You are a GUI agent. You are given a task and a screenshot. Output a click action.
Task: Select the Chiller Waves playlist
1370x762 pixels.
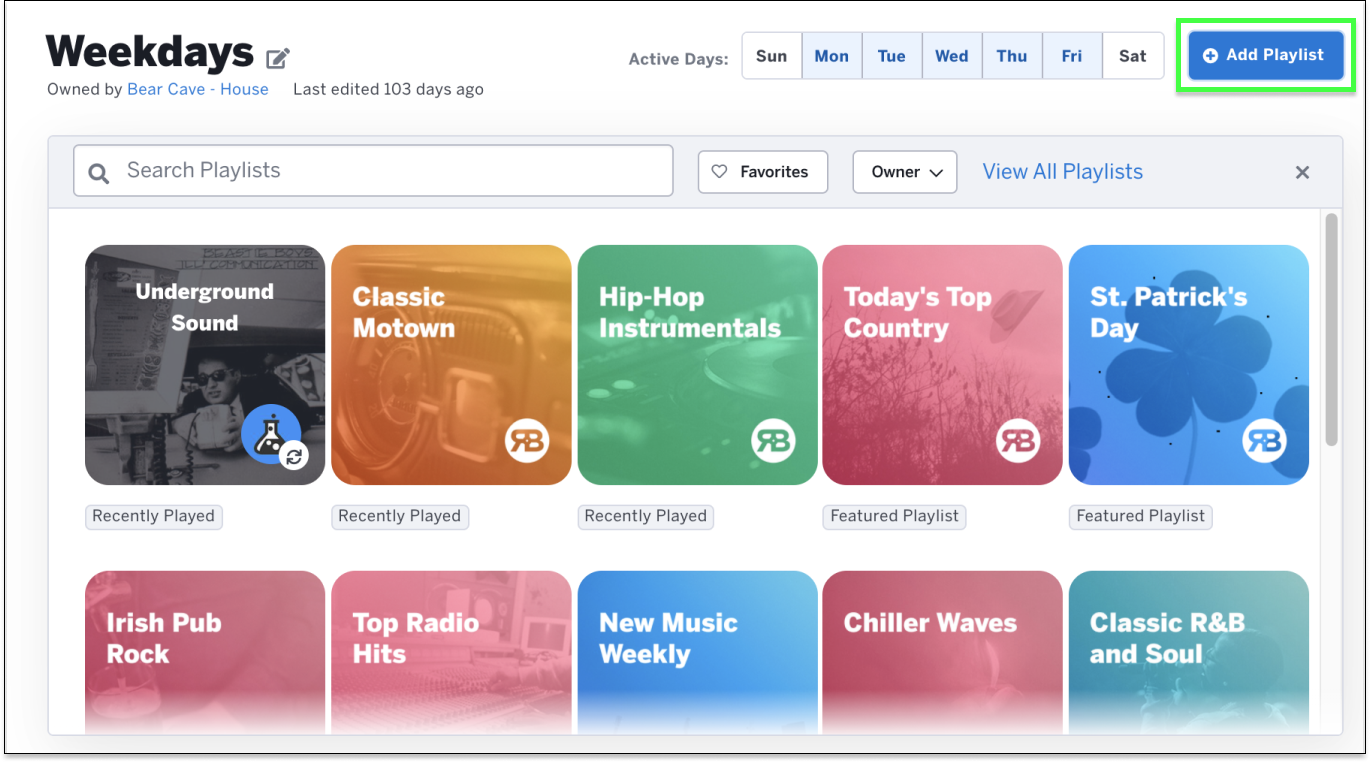point(942,652)
